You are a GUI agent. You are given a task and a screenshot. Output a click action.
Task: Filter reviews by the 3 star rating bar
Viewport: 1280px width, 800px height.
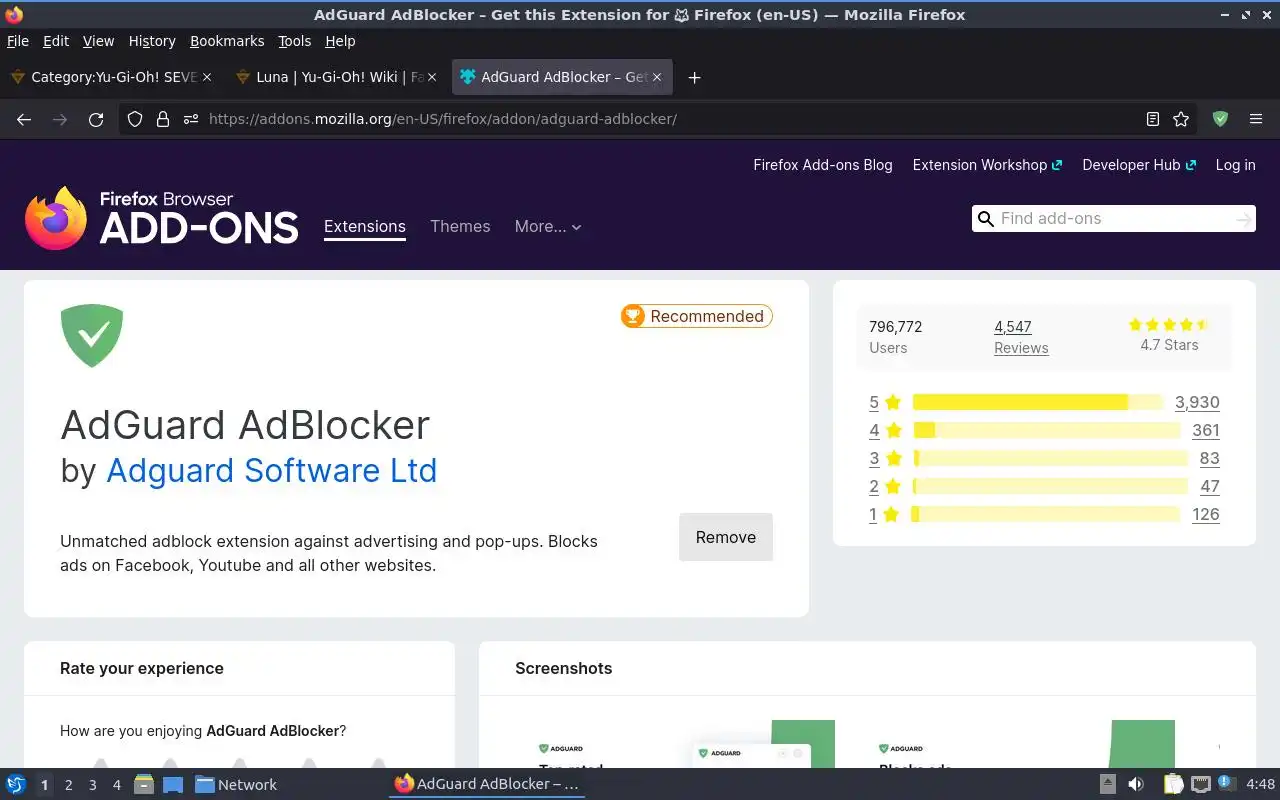pyautogui.click(x=1050, y=458)
